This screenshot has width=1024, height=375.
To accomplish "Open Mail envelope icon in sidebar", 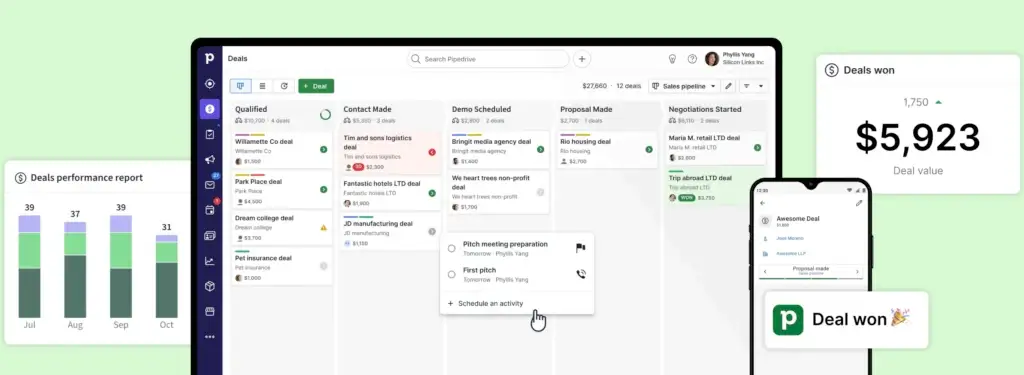I will click(210, 185).
